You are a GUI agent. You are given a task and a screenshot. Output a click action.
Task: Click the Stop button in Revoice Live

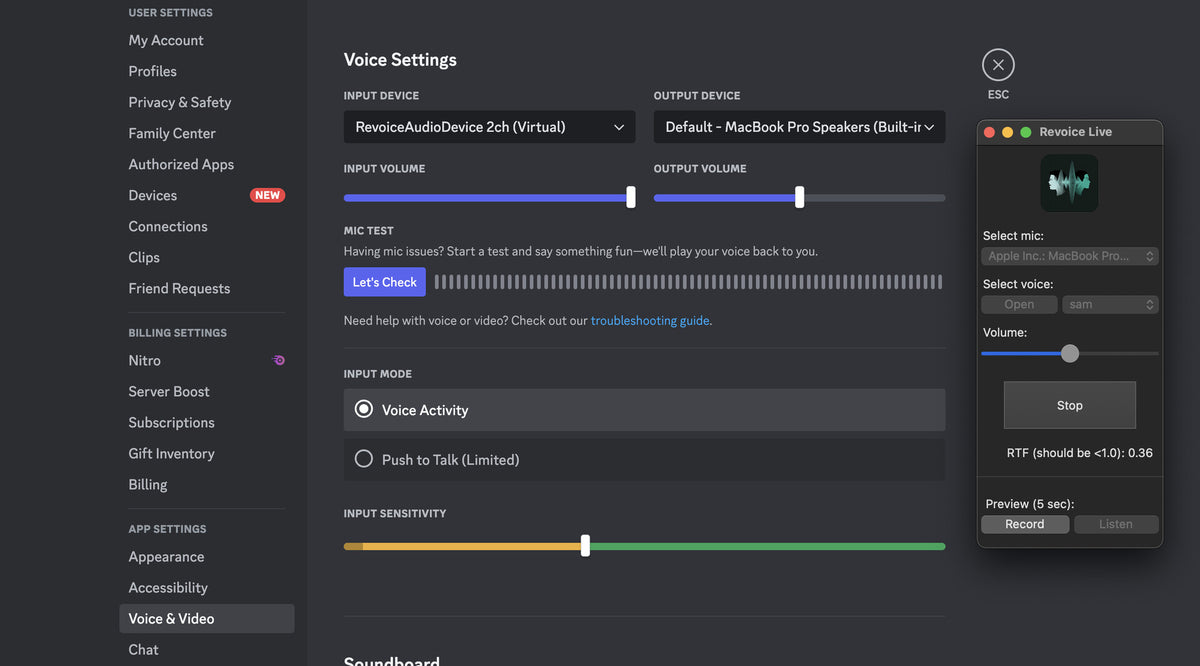pyautogui.click(x=1070, y=405)
